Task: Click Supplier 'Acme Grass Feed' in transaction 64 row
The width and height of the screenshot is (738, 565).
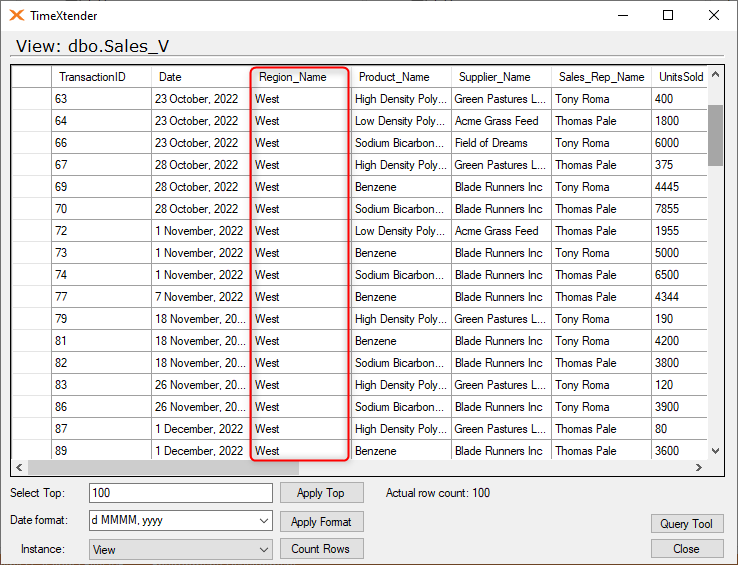Action: coord(501,121)
